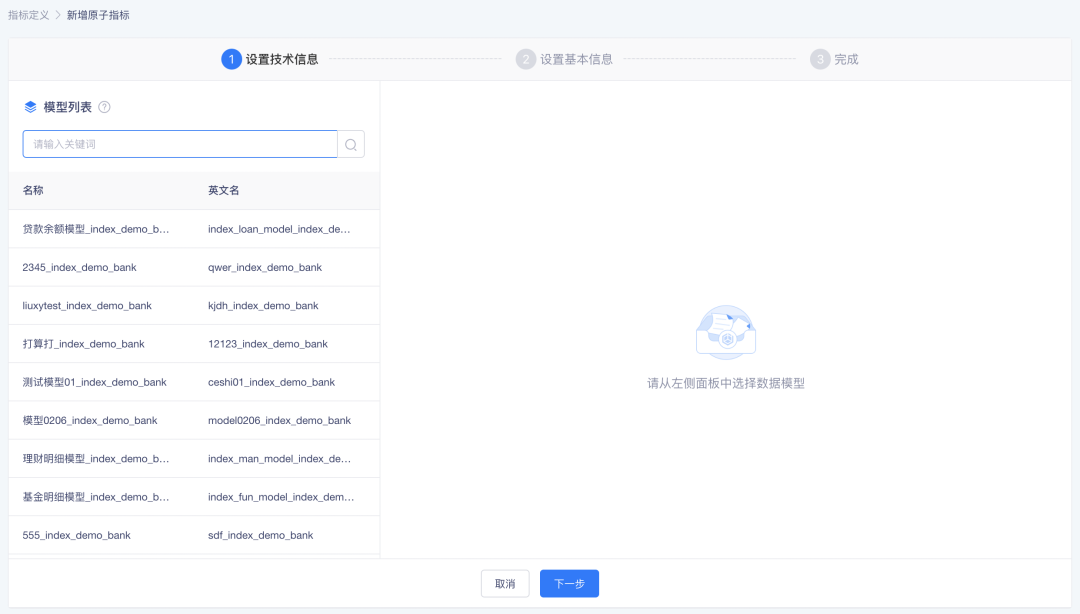
Task: Select the 2345_index_demo_bank model
Action: [80, 268]
